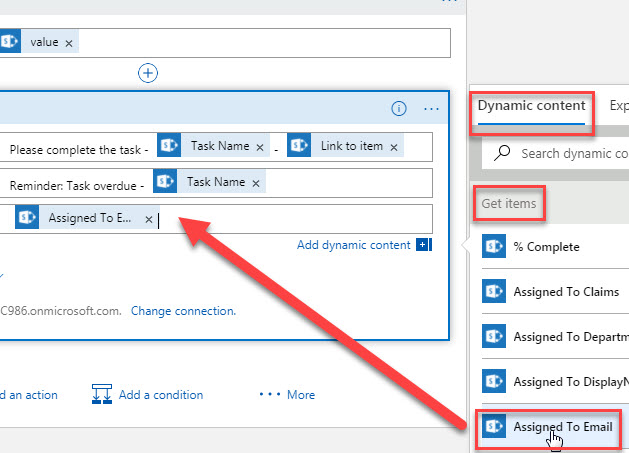Switch to the Dynamic content tab
The image size is (629, 453).
click(531, 105)
